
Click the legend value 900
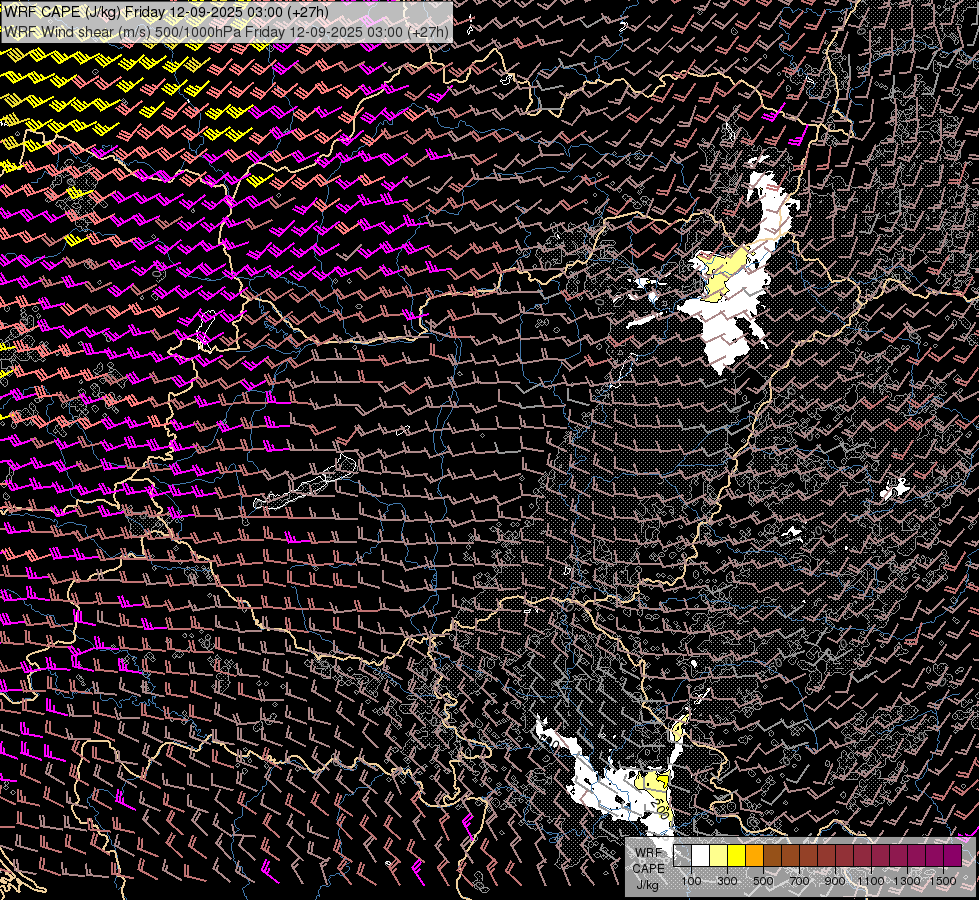click(835, 881)
